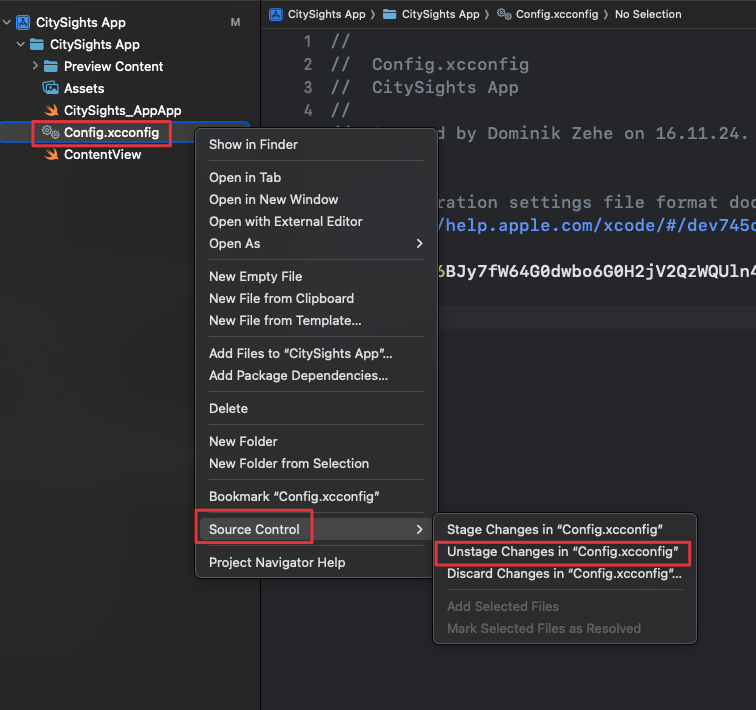Choose New Empty File
This screenshot has width=756, height=710.
tap(316, 277)
